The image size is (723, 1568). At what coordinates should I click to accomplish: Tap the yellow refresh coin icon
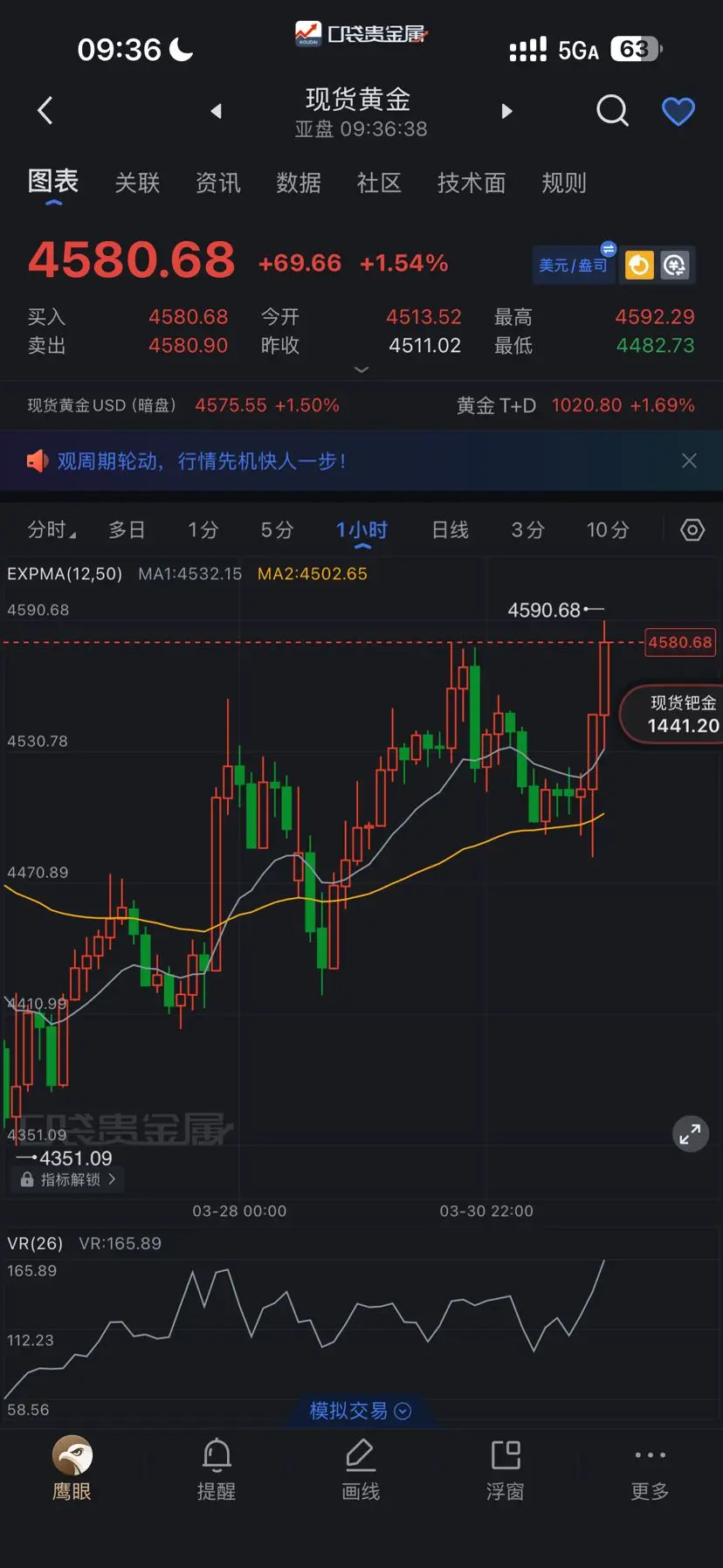point(639,265)
